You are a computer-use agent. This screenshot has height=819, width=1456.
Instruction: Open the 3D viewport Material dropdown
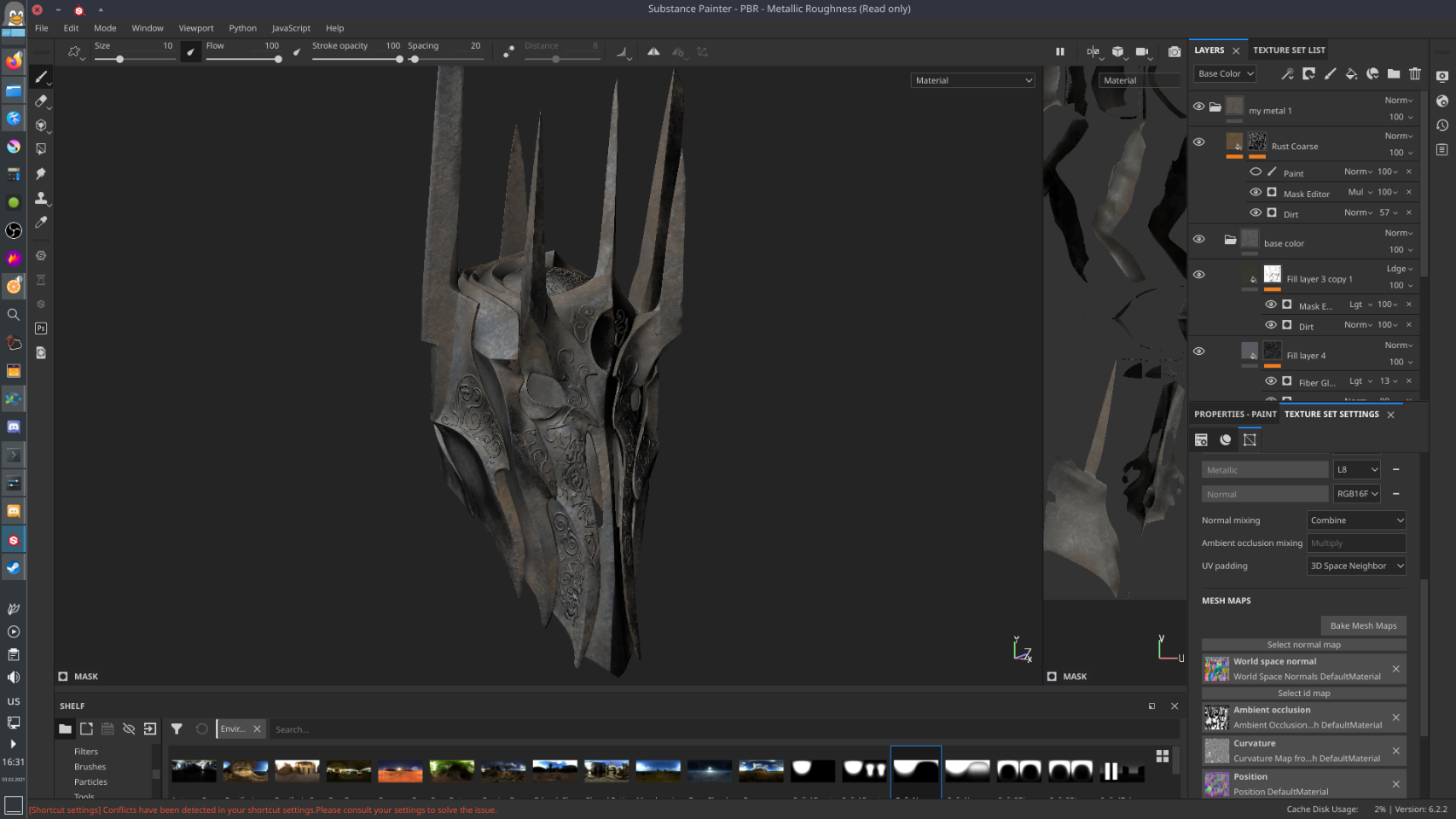pyautogui.click(x=973, y=80)
